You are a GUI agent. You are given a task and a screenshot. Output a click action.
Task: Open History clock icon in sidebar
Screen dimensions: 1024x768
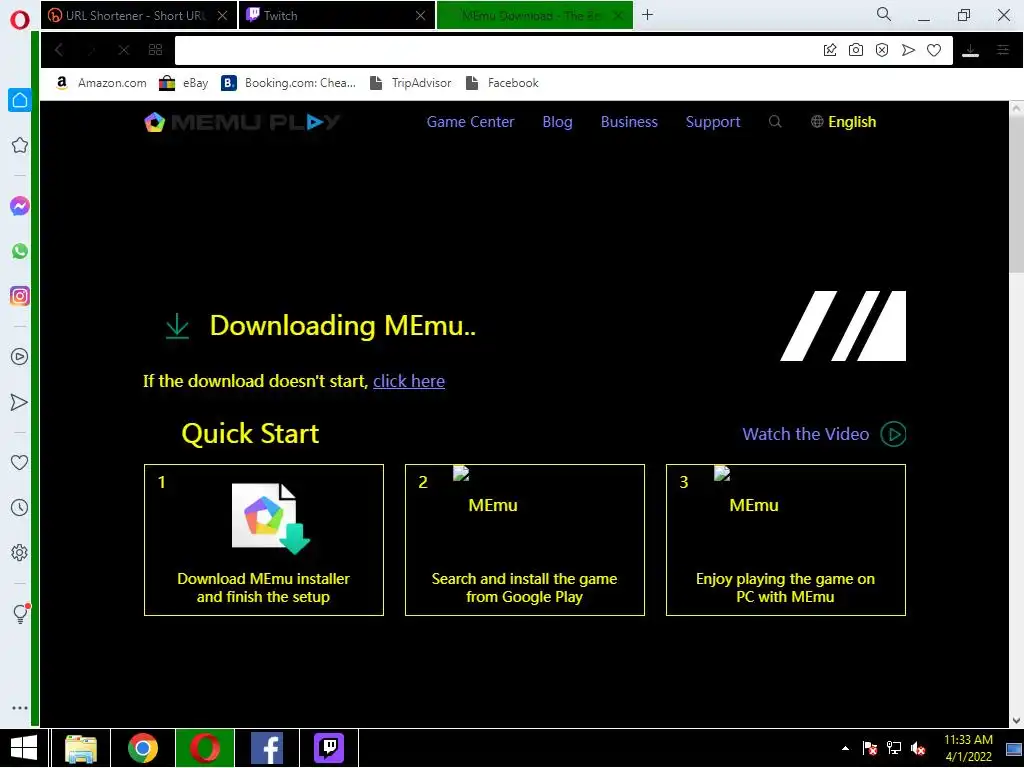click(x=20, y=507)
